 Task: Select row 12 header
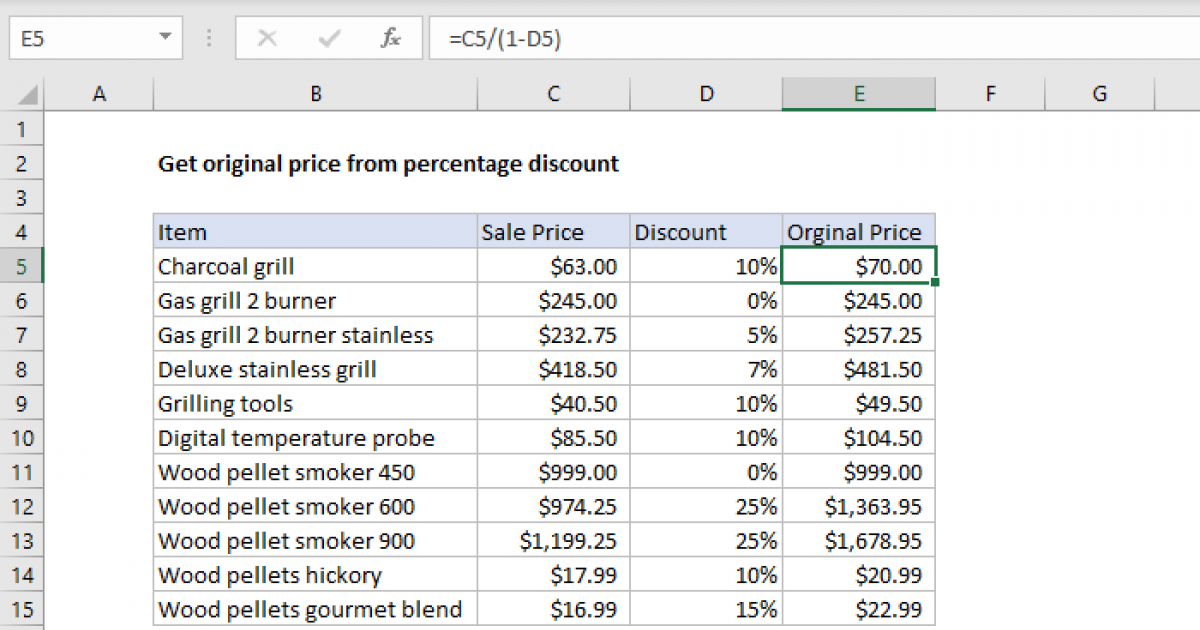[23, 507]
